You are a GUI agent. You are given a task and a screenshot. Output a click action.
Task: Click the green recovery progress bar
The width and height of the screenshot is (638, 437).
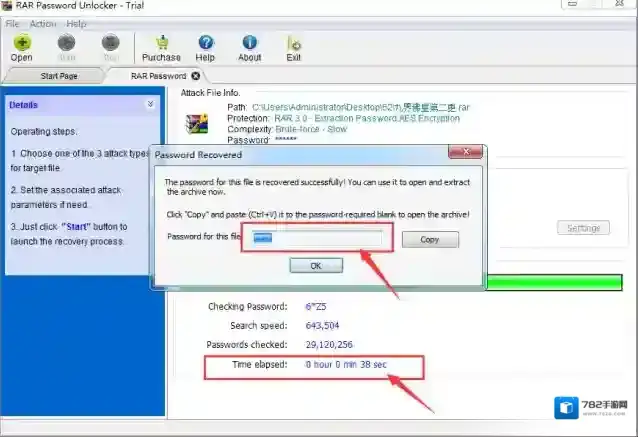click(x=554, y=282)
